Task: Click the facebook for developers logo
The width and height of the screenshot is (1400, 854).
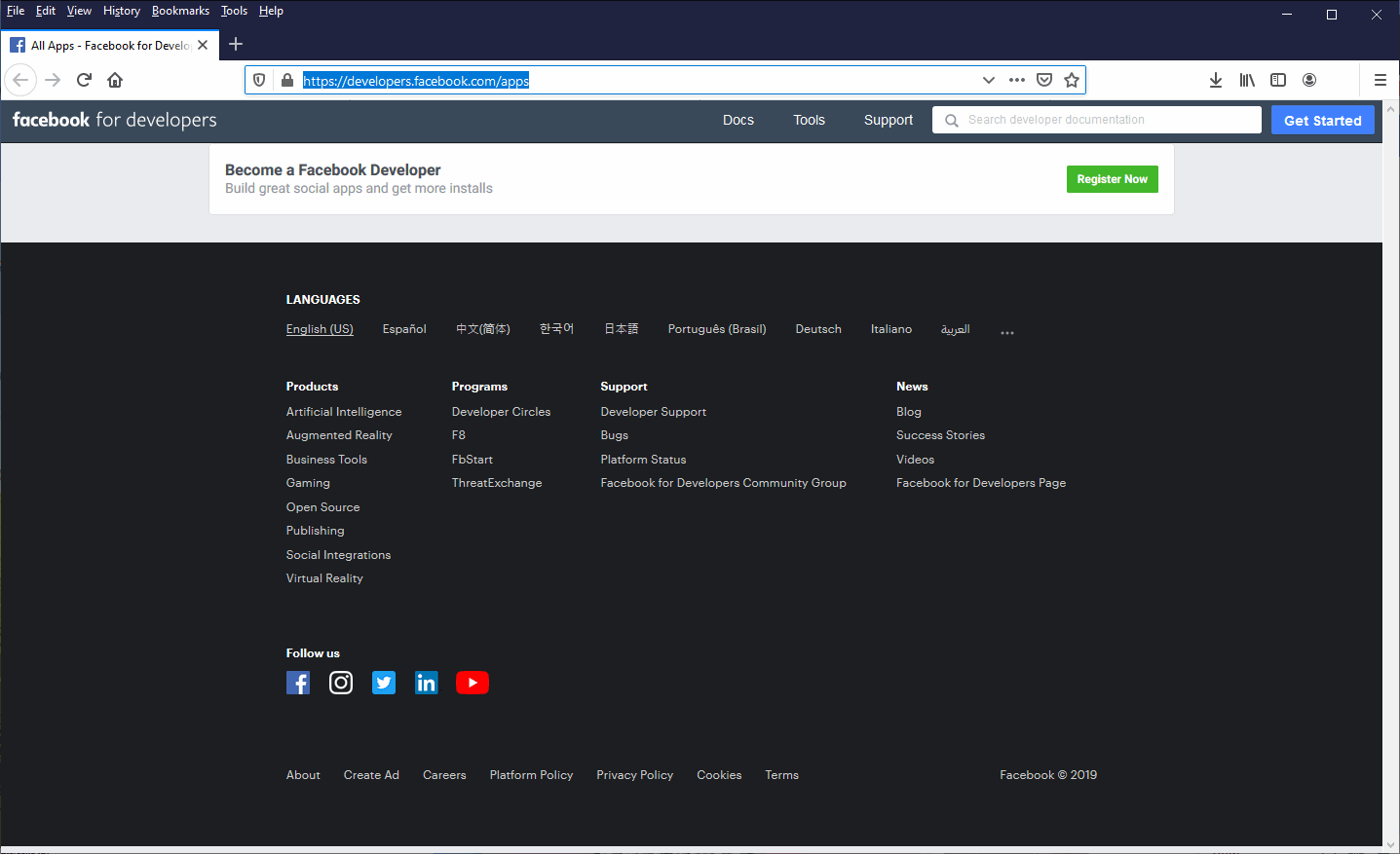Action: 115,120
